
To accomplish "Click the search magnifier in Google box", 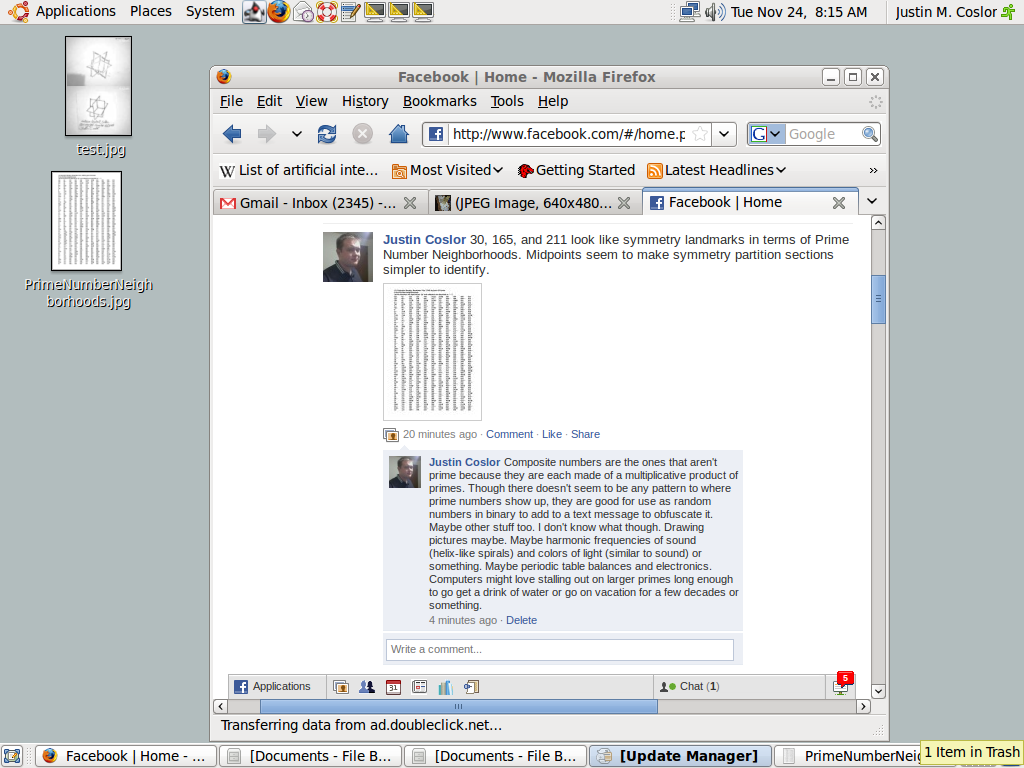I will [x=870, y=134].
